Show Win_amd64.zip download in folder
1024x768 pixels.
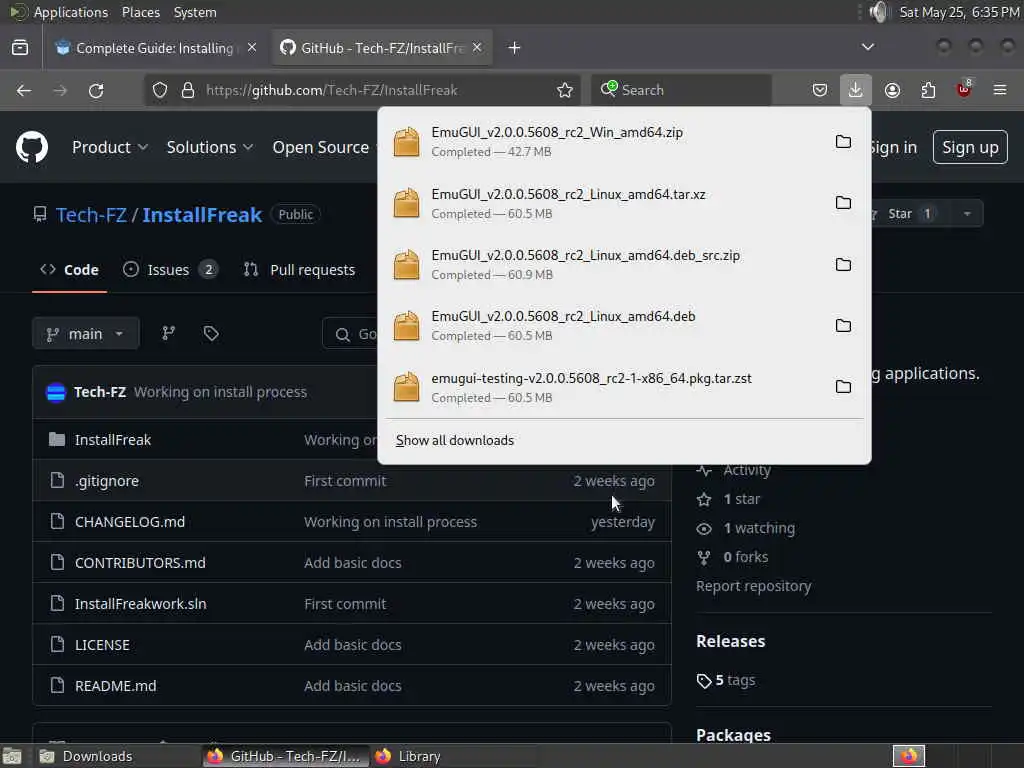pyautogui.click(x=843, y=142)
